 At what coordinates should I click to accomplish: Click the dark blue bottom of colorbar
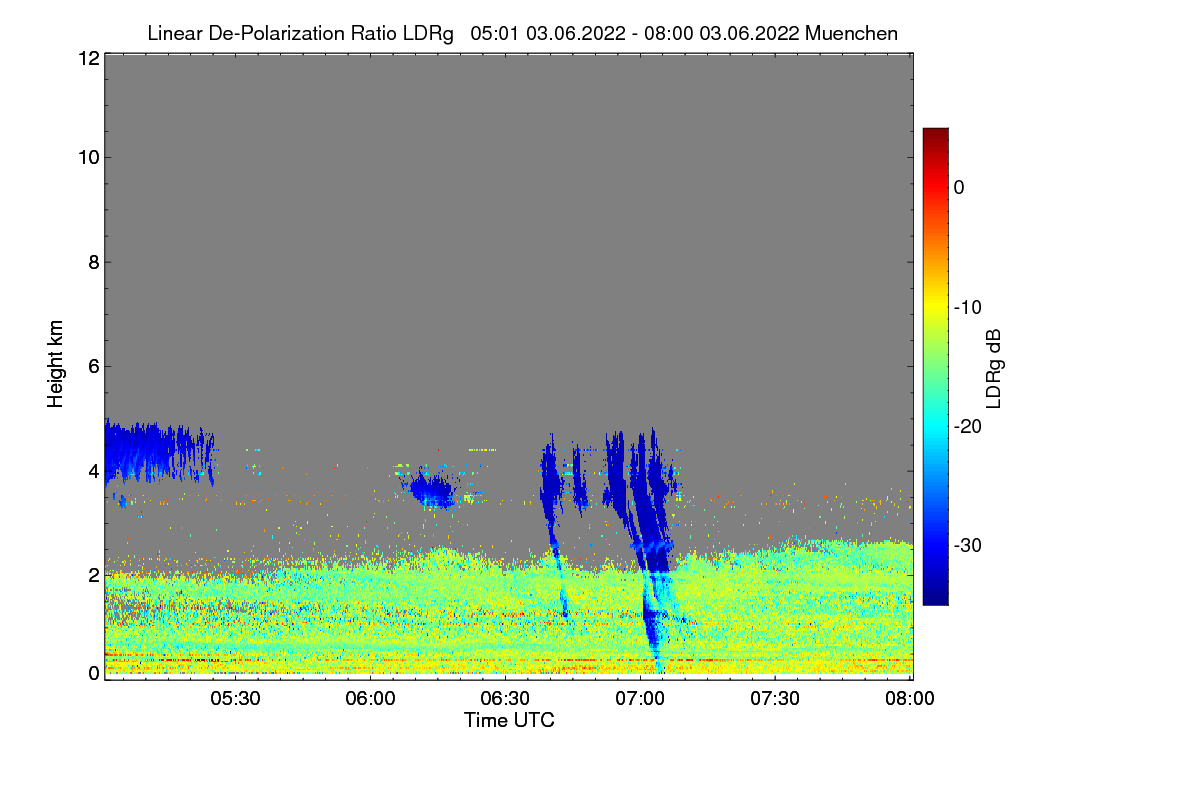point(935,596)
